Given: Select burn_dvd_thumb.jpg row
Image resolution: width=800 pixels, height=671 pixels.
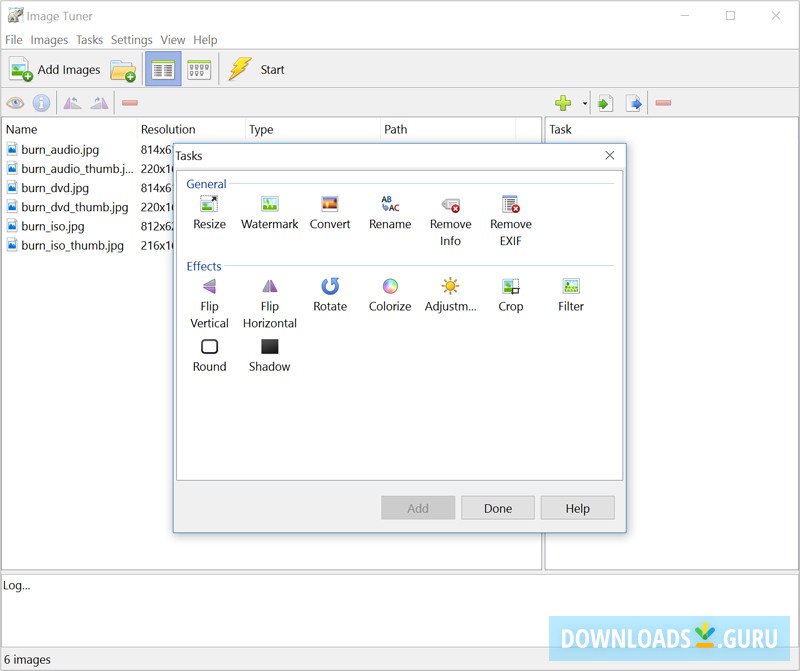Looking at the screenshot, I should 74,207.
